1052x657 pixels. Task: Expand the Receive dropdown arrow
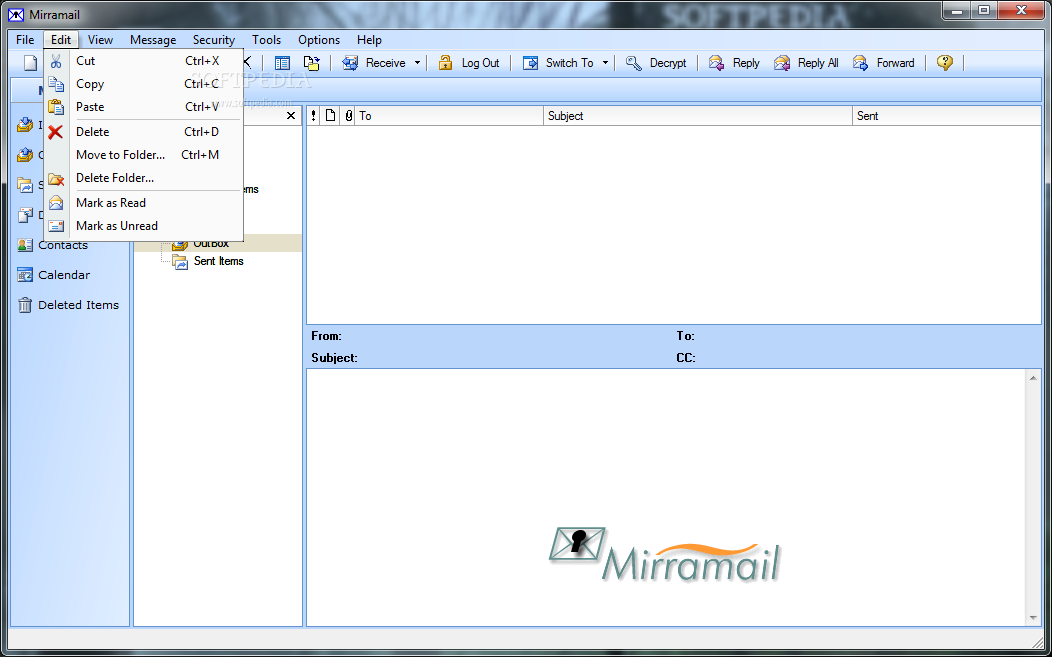tap(417, 63)
